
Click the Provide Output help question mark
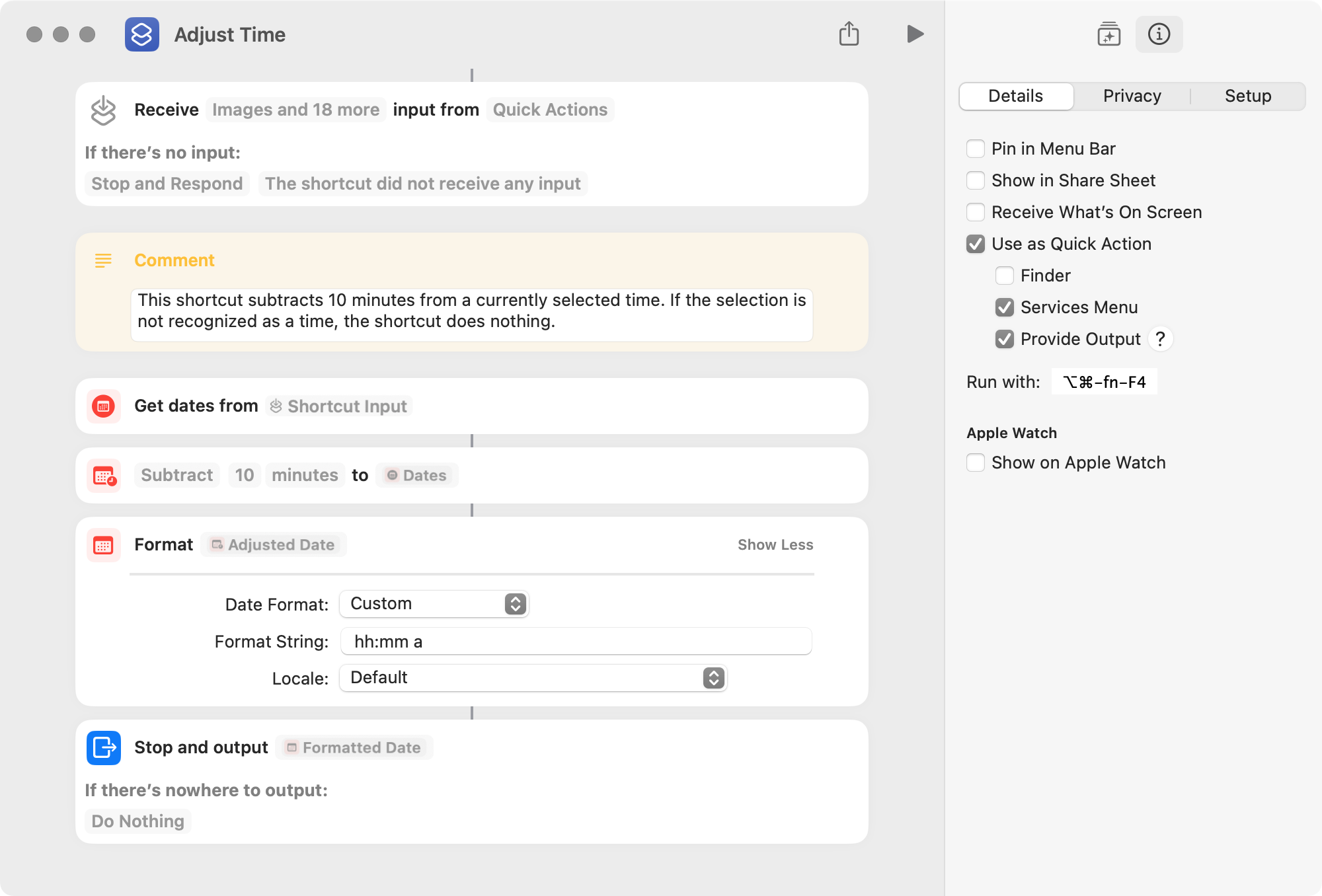[x=1160, y=339]
